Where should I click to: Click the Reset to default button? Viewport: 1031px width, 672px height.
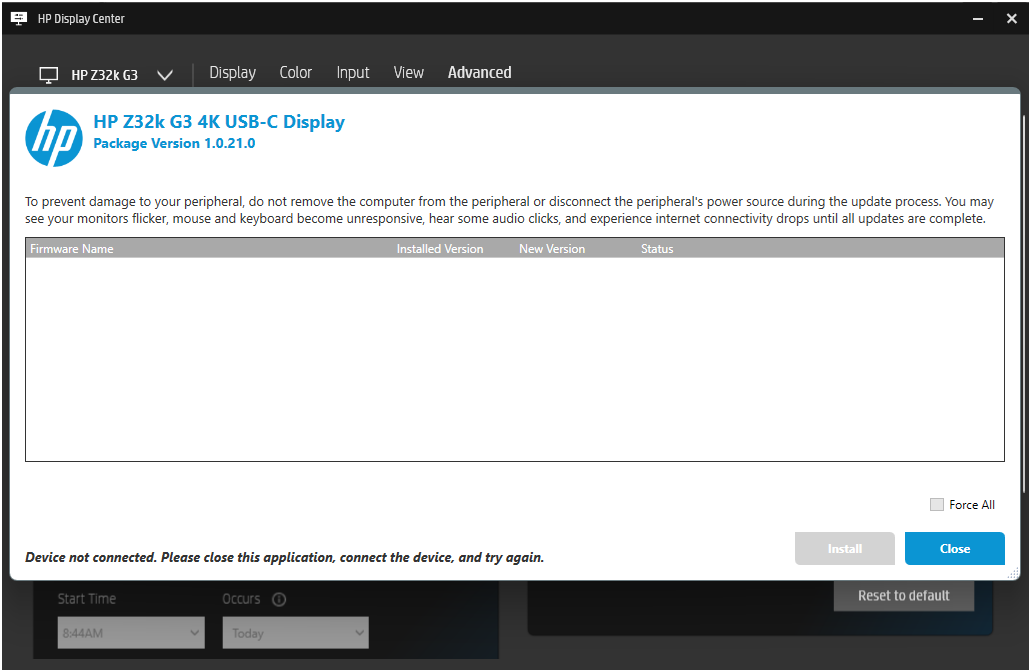[x=903, y=595]
